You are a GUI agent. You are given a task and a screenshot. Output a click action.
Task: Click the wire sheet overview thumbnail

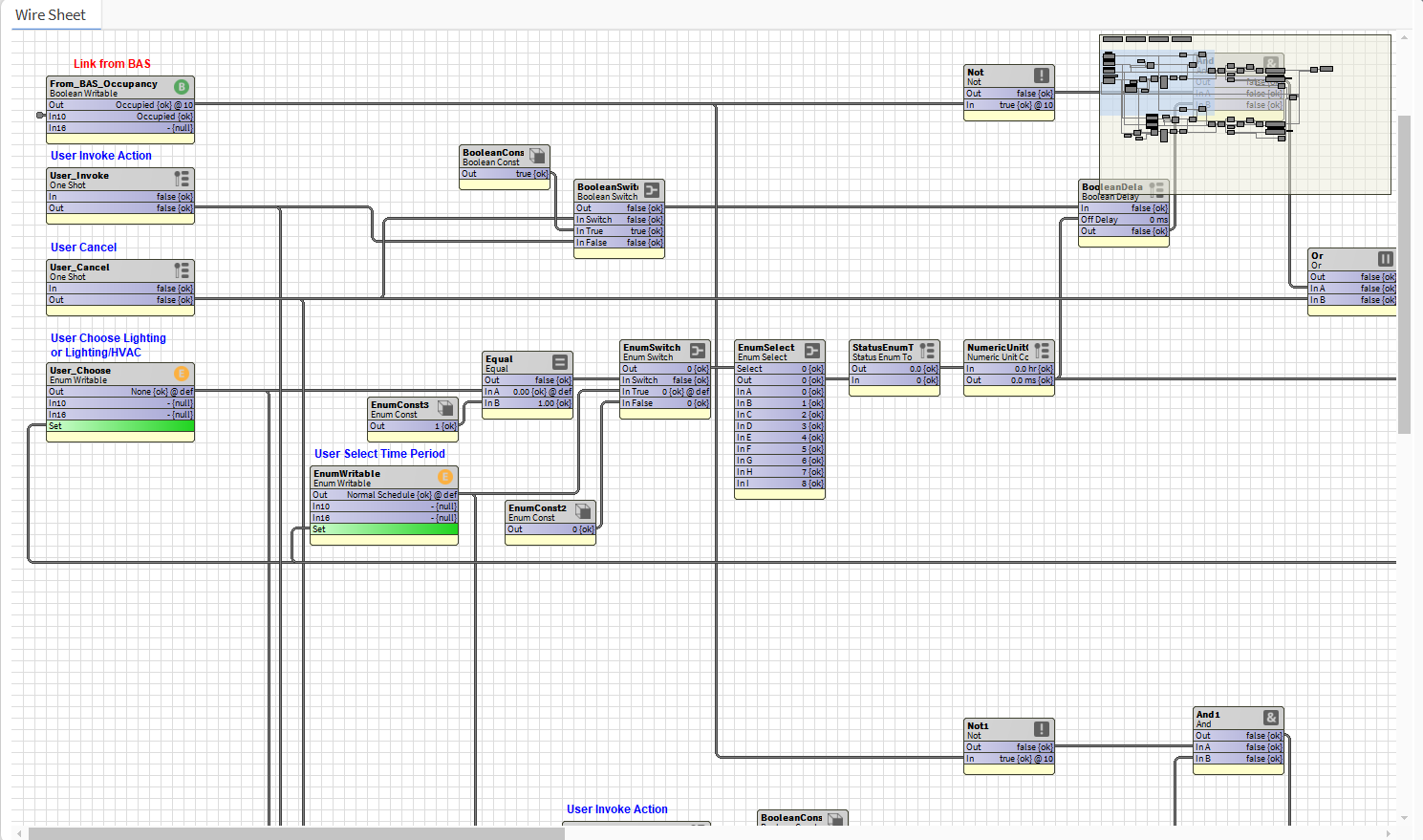(1245, 115)
